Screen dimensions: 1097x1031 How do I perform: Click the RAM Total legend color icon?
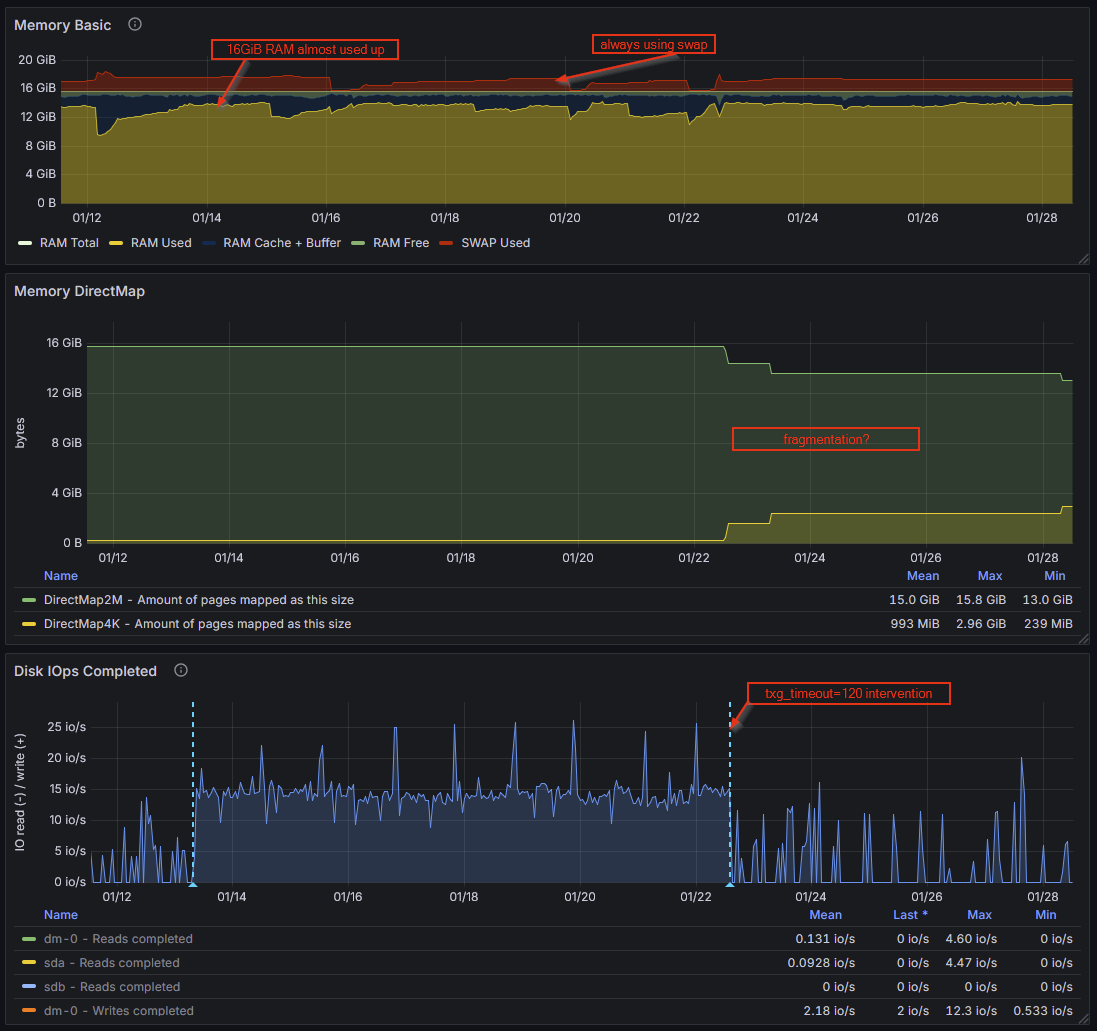click(26, 243)
